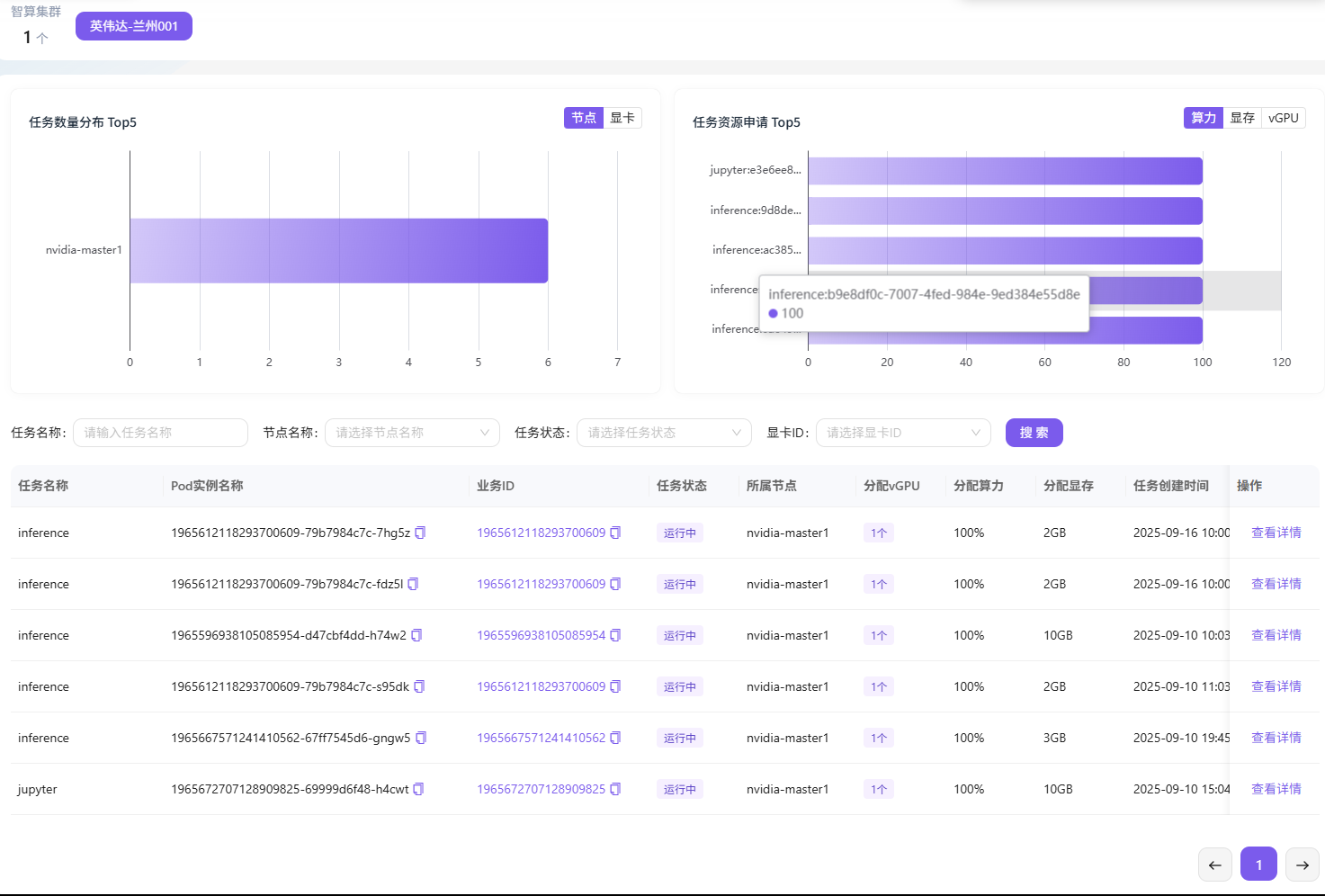Switch resource chart to 显存 view
This screenshot has width=1325, height=896.
tap(1241, 118)
